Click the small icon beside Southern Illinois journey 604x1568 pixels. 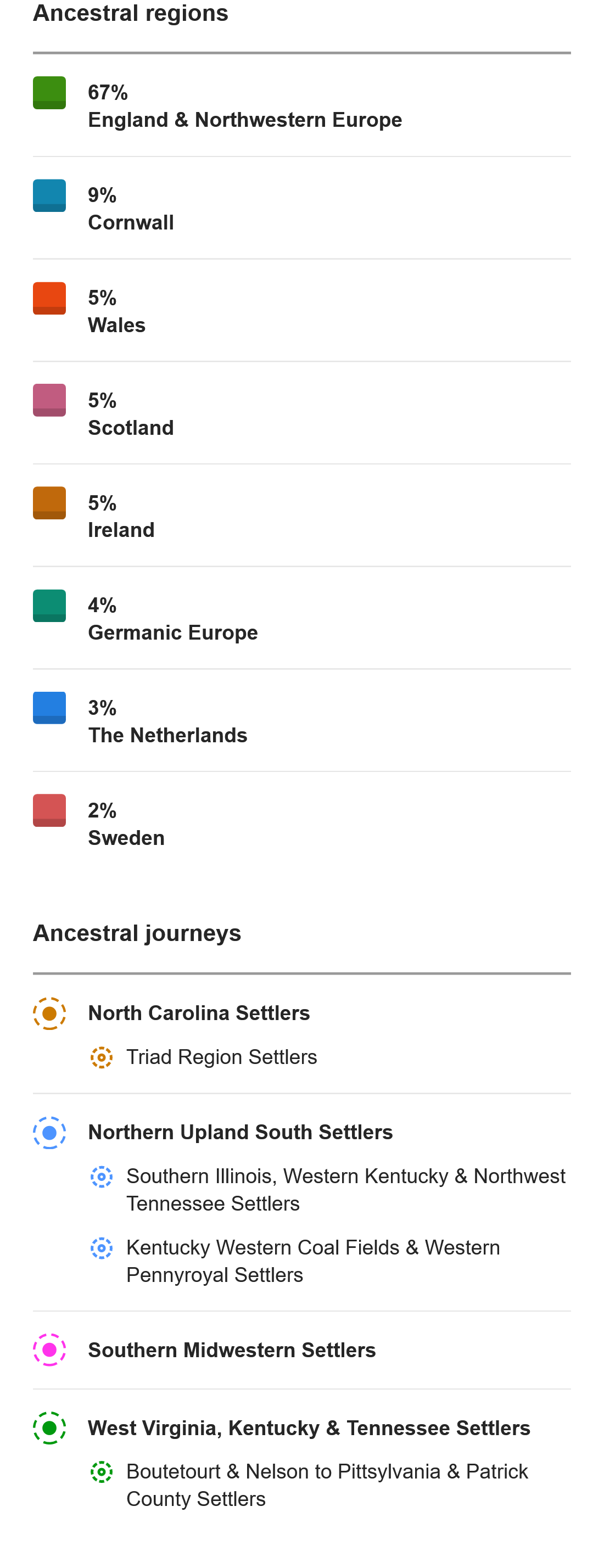point(102,1177)
